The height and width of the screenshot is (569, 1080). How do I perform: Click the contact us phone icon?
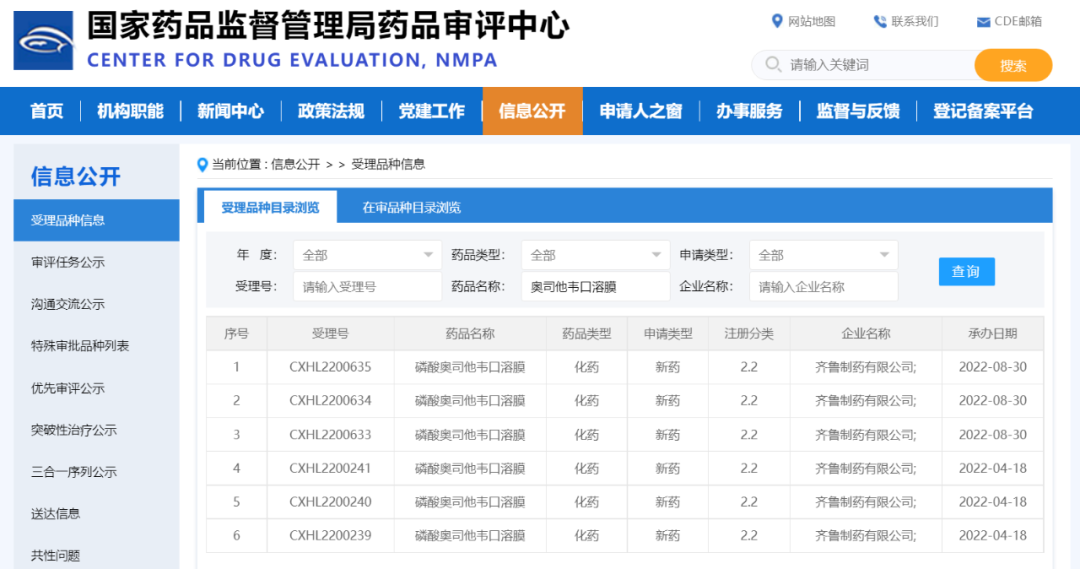(880, 21)
